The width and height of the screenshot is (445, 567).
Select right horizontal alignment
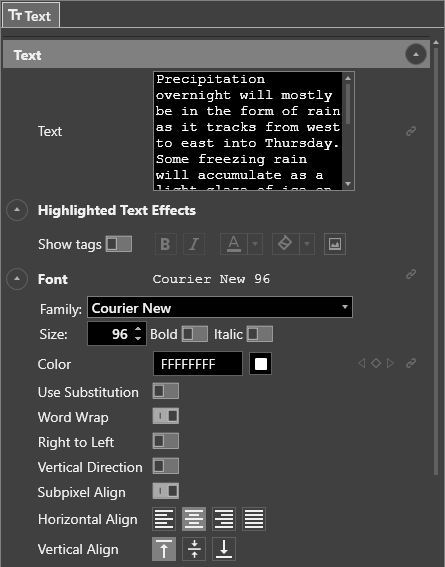(224, 519)
